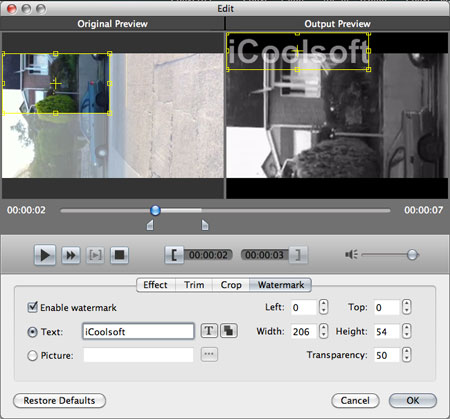Viewport: 450px width, 419px height.
Task: Click the current time 00:00:02 label
Action: click(26, 210)
